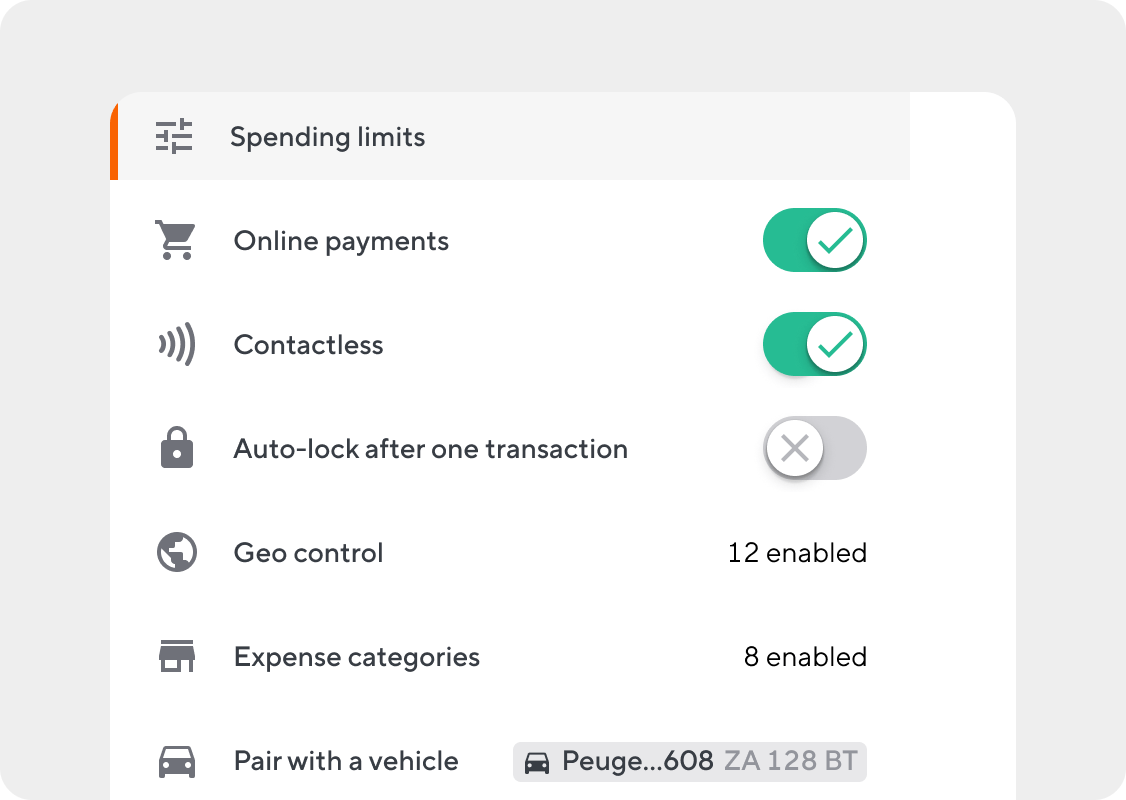
Task: Open the Pair with a vehicle row
Action: pyautogui.click(x=346, y=761)
